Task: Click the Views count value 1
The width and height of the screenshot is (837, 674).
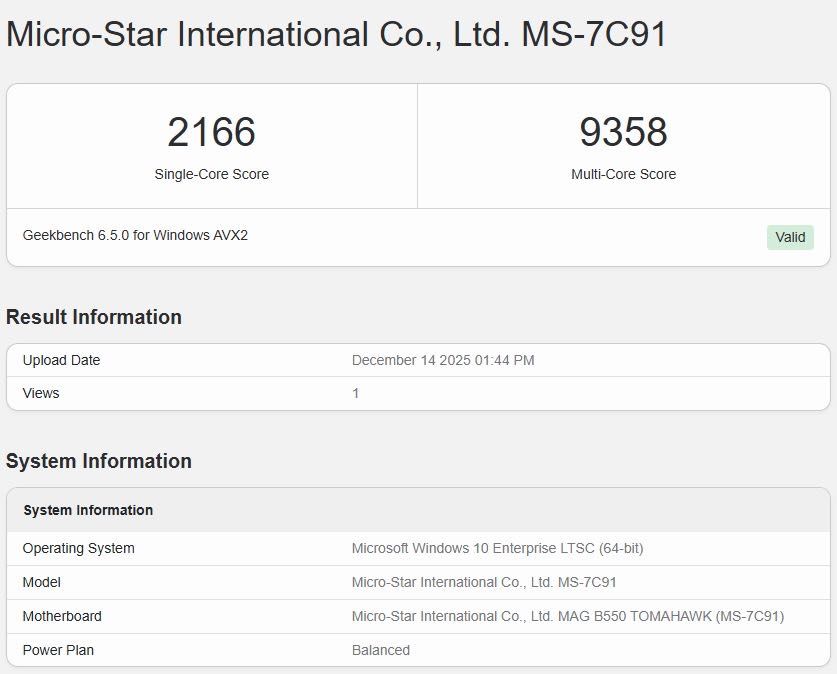Action: [x=356, y=393]
